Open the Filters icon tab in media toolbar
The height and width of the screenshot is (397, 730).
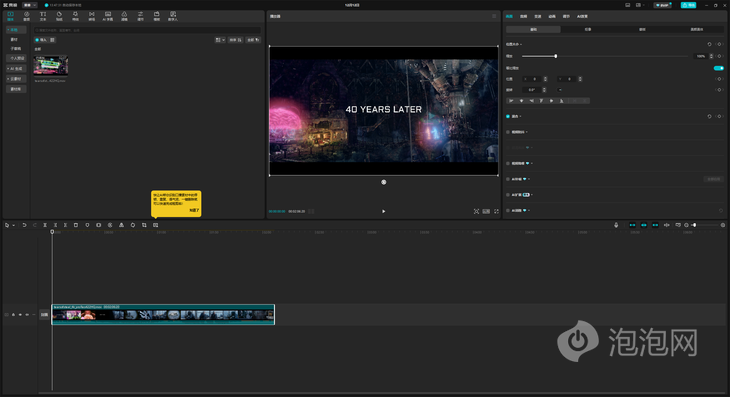124,16
